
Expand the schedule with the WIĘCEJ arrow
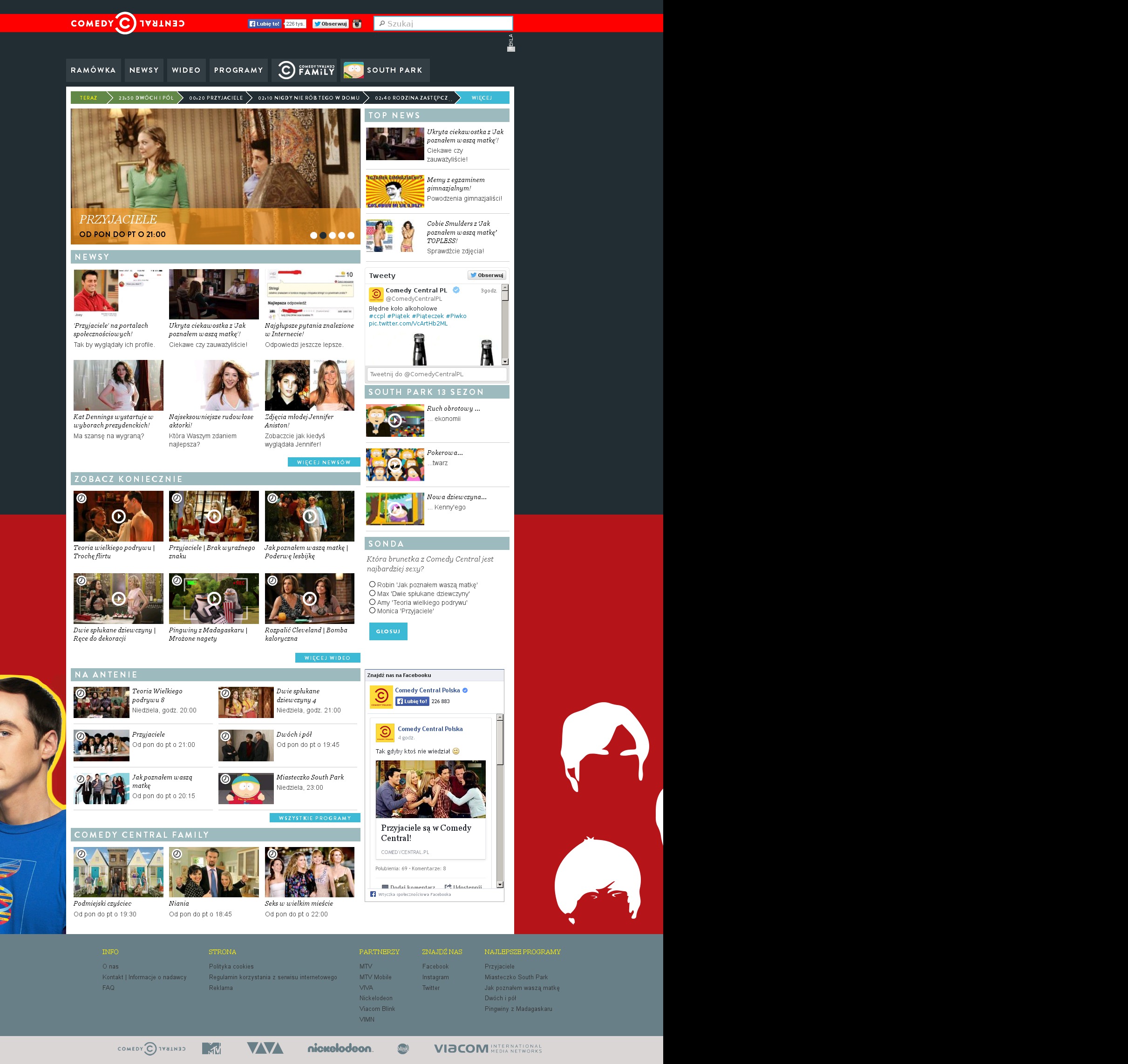coord(482,98)
